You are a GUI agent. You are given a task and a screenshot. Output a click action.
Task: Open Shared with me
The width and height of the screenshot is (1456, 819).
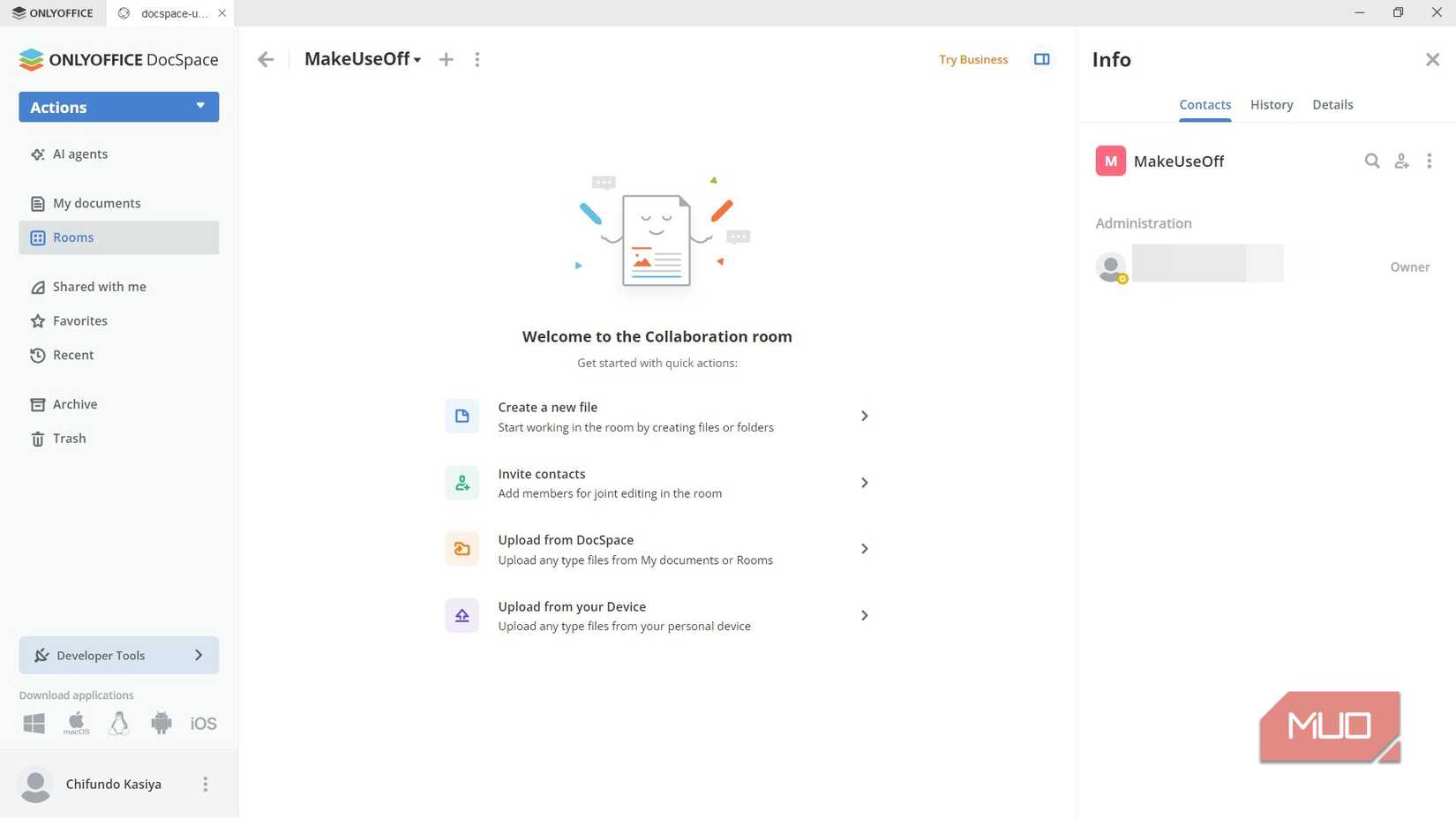[99, 286]
